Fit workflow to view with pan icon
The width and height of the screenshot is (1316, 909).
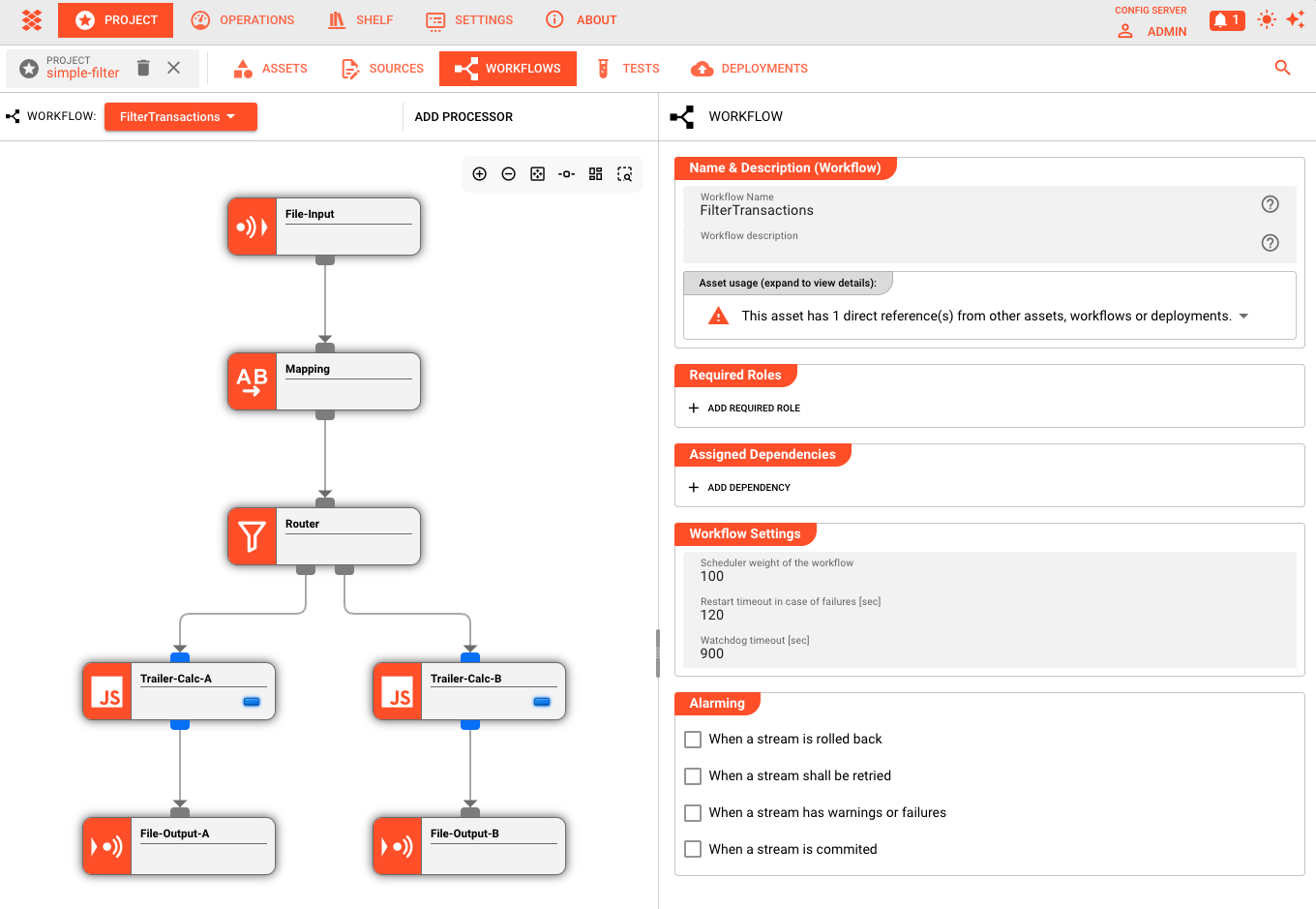(x=538, y=174)
